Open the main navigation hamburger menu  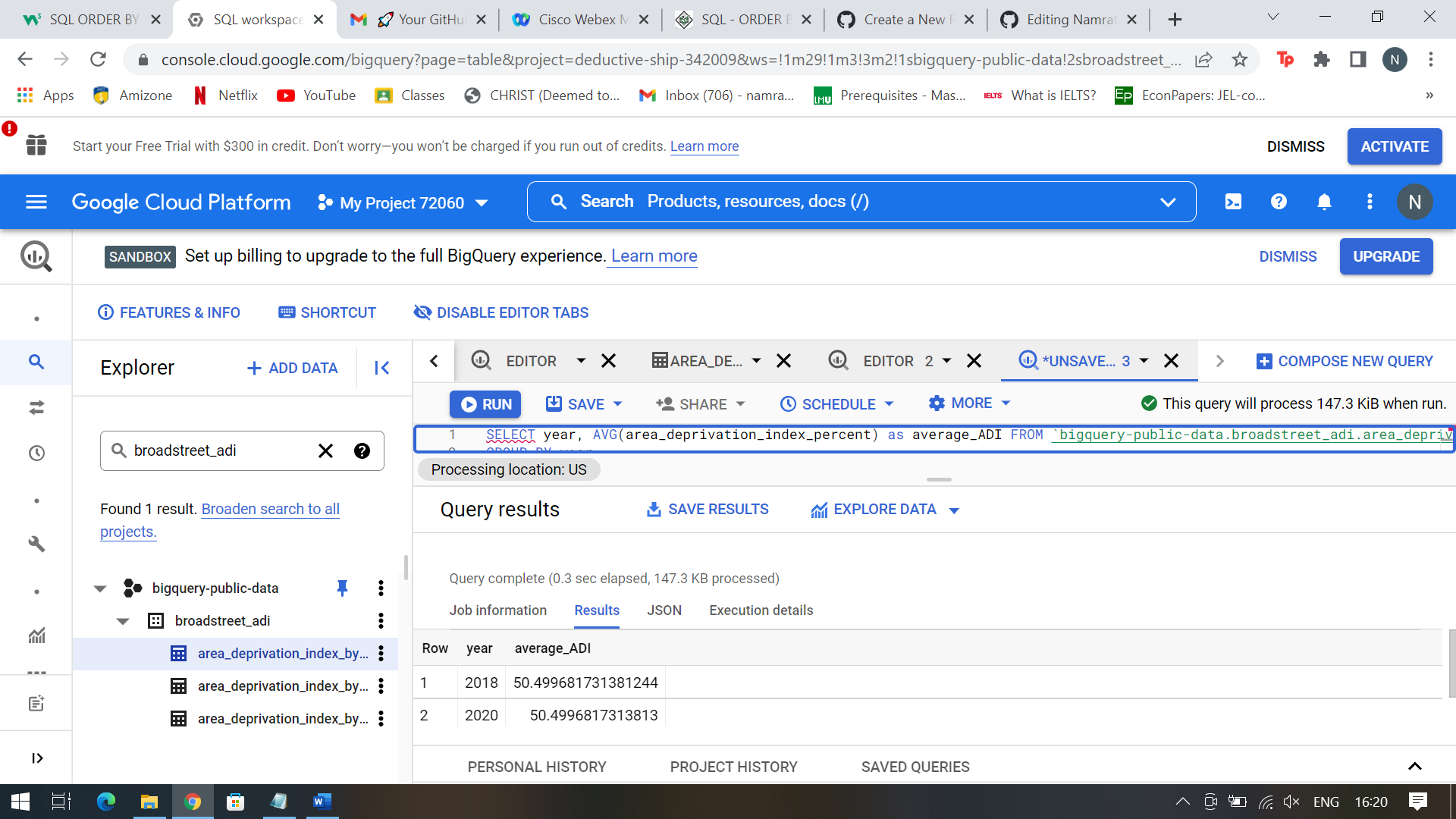36,202
